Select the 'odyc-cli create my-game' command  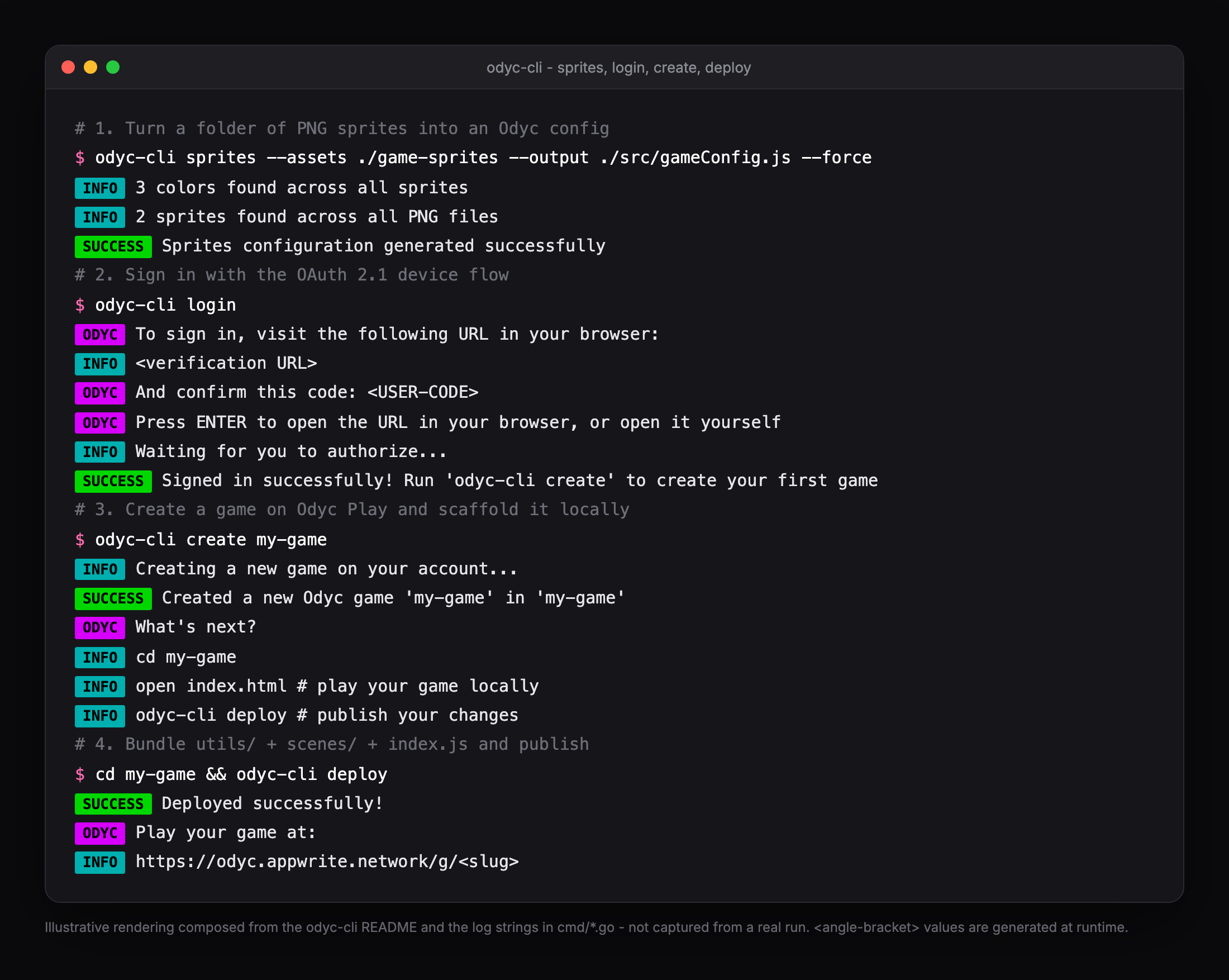pos(211,539)
